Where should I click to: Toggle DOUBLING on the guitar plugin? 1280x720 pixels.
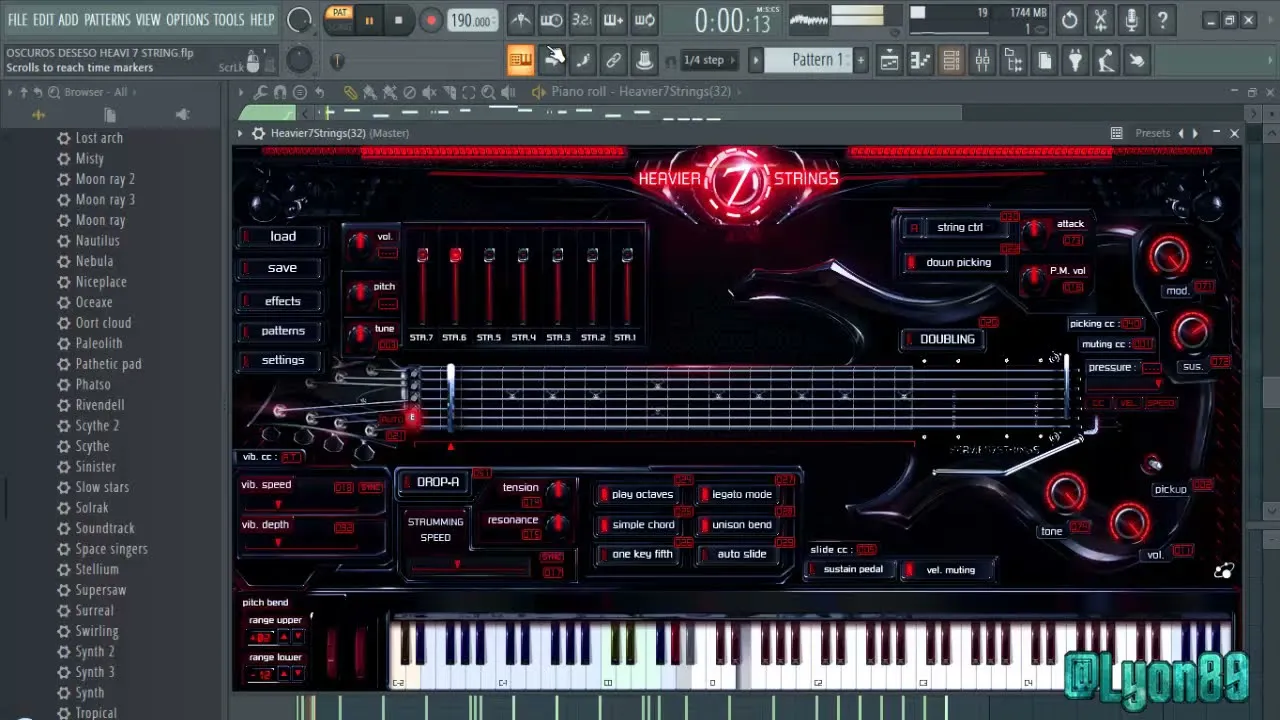[946, 339]
